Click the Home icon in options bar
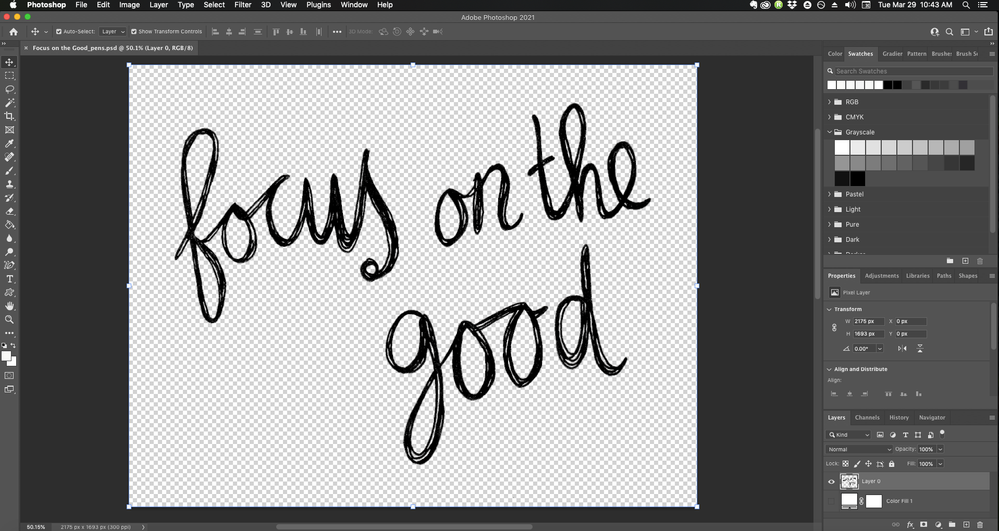 click(x=13, y=31)
